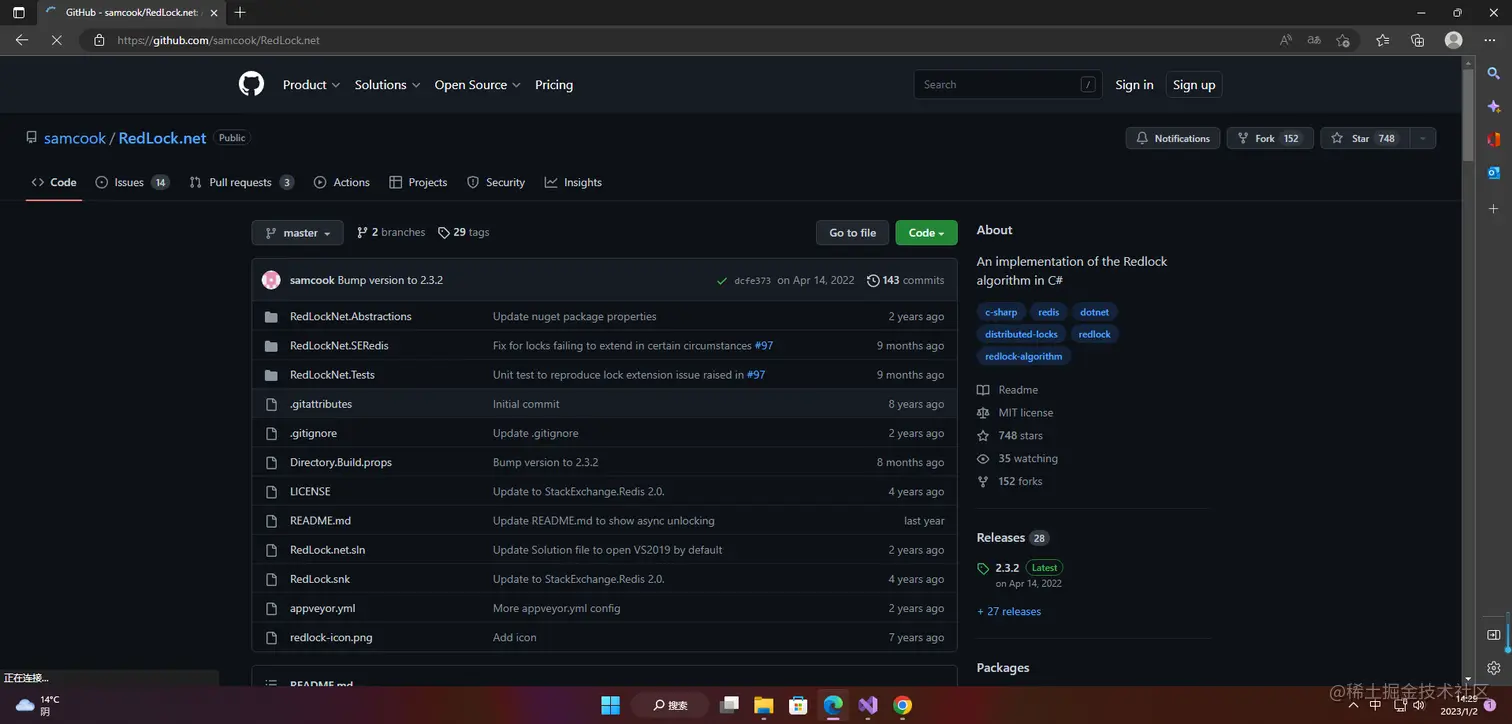
Task: Open the Edge sidebar search icon
Action: (x=1493, y=73)
